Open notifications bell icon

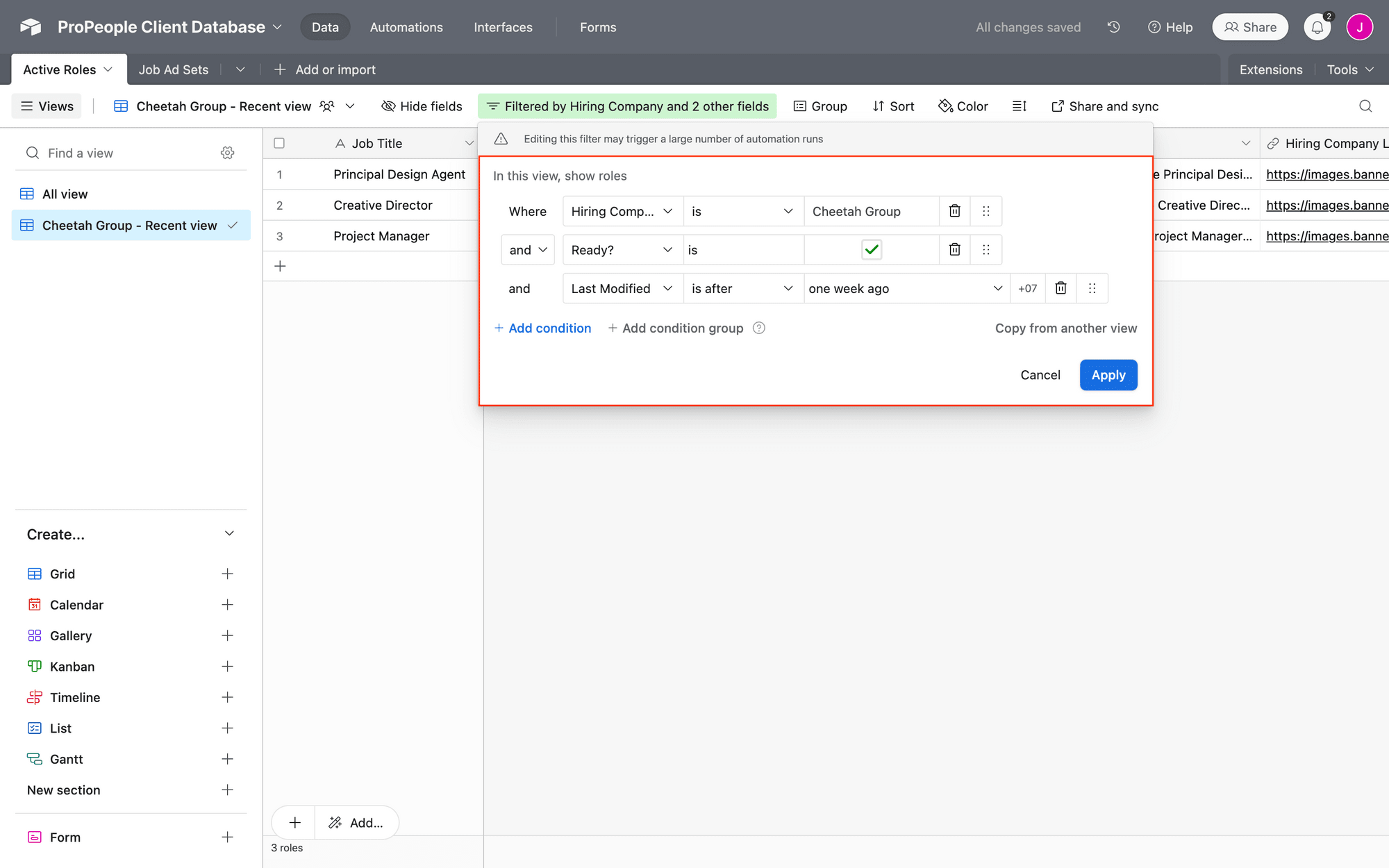pos(1317,27)
